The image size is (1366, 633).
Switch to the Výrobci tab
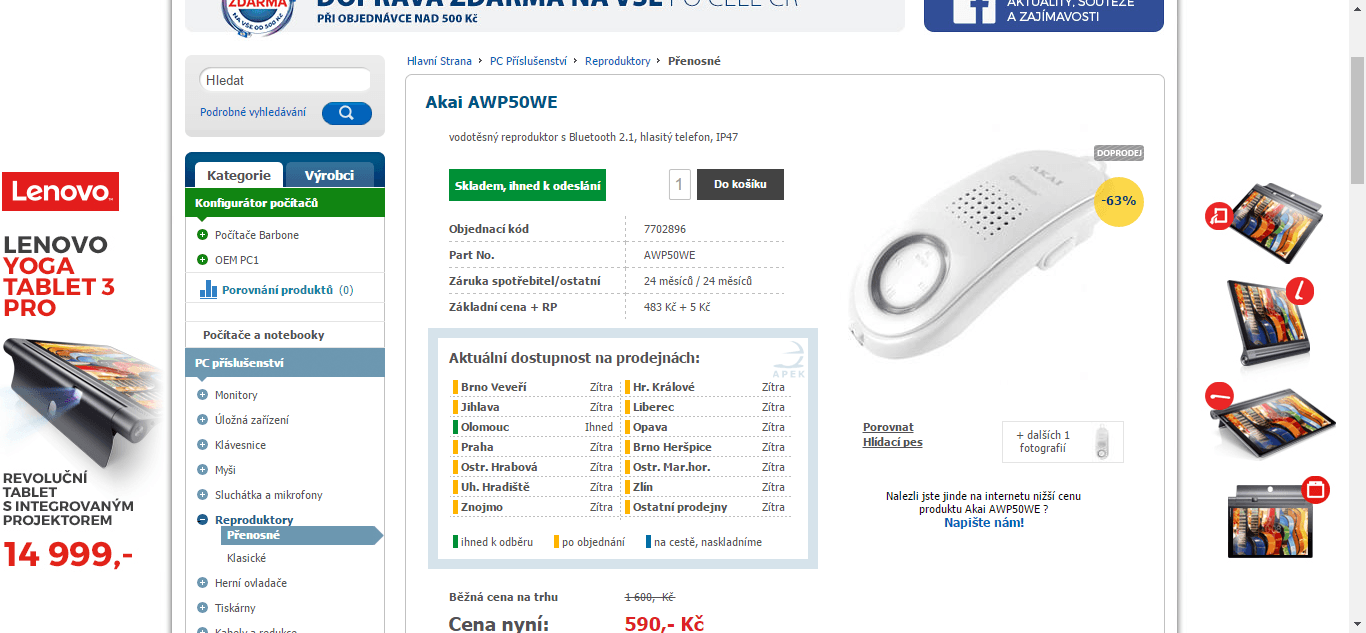329,175
